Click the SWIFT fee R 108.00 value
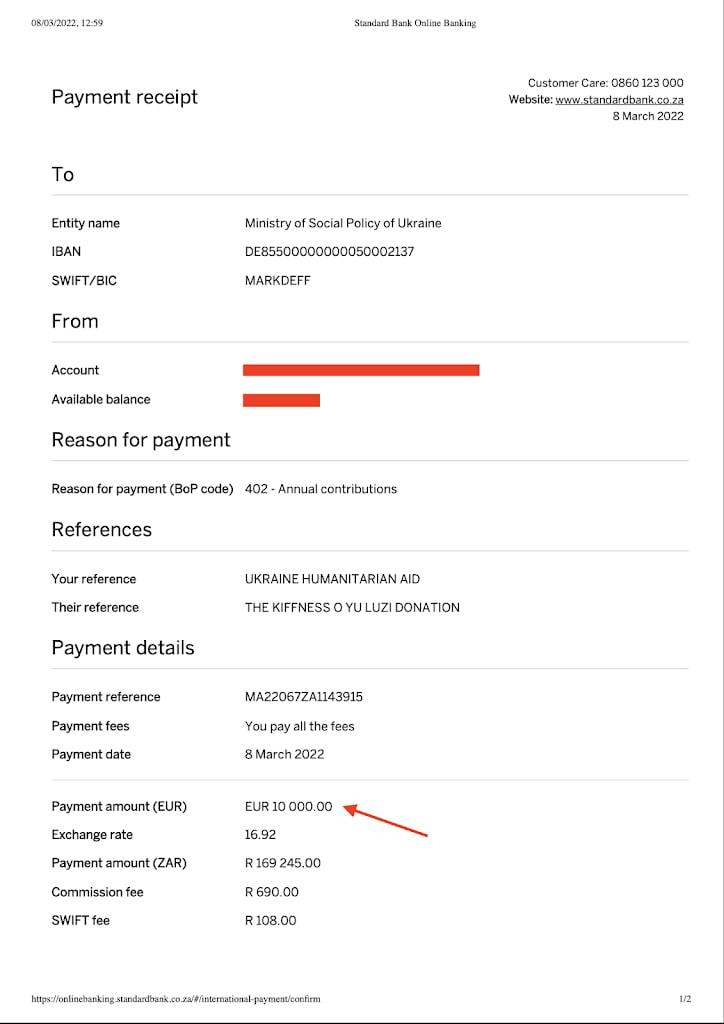The width and height of the screenshot is (724, 1024). click(270, 920)
